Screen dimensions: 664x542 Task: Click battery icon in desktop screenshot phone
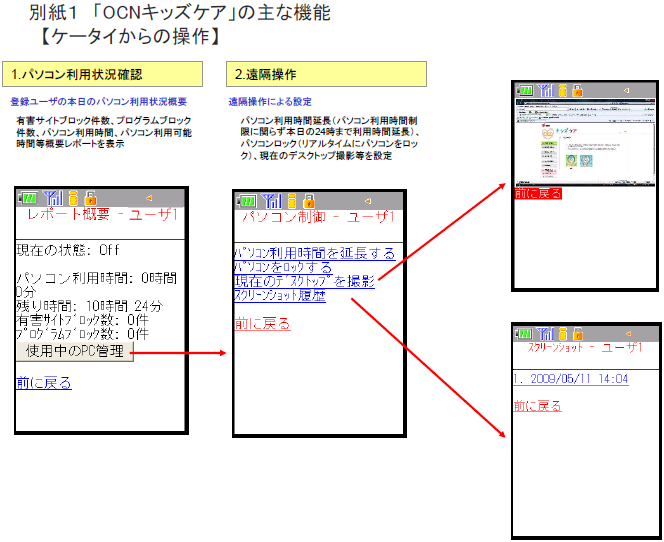524,90
